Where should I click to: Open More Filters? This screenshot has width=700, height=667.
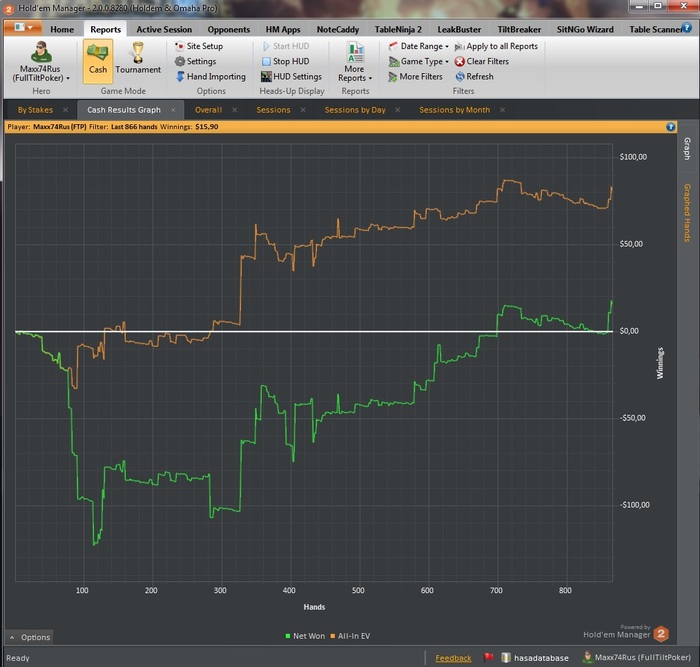pyautogui.click(x=415, y=76)
